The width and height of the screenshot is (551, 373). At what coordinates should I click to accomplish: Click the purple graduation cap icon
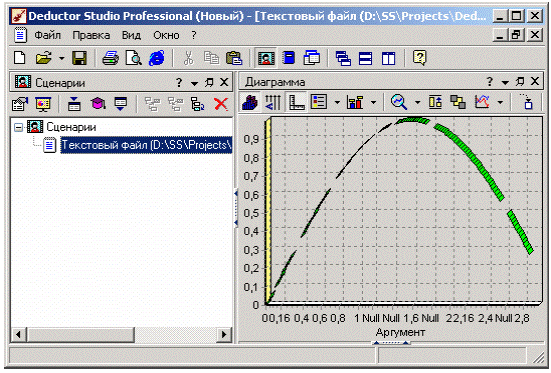click(x=98, y=104)
